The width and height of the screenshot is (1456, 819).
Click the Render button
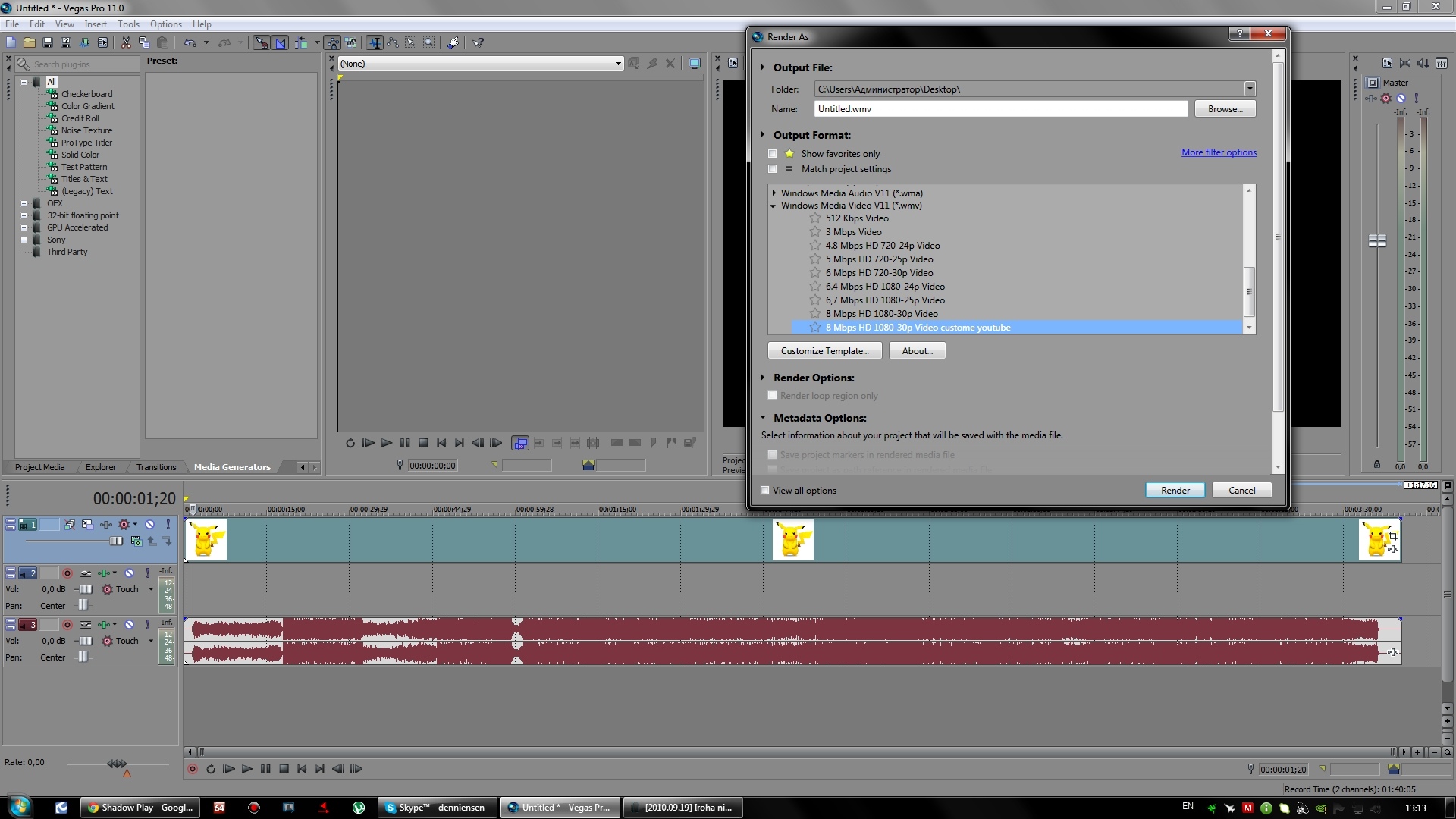coord(1175,491)
